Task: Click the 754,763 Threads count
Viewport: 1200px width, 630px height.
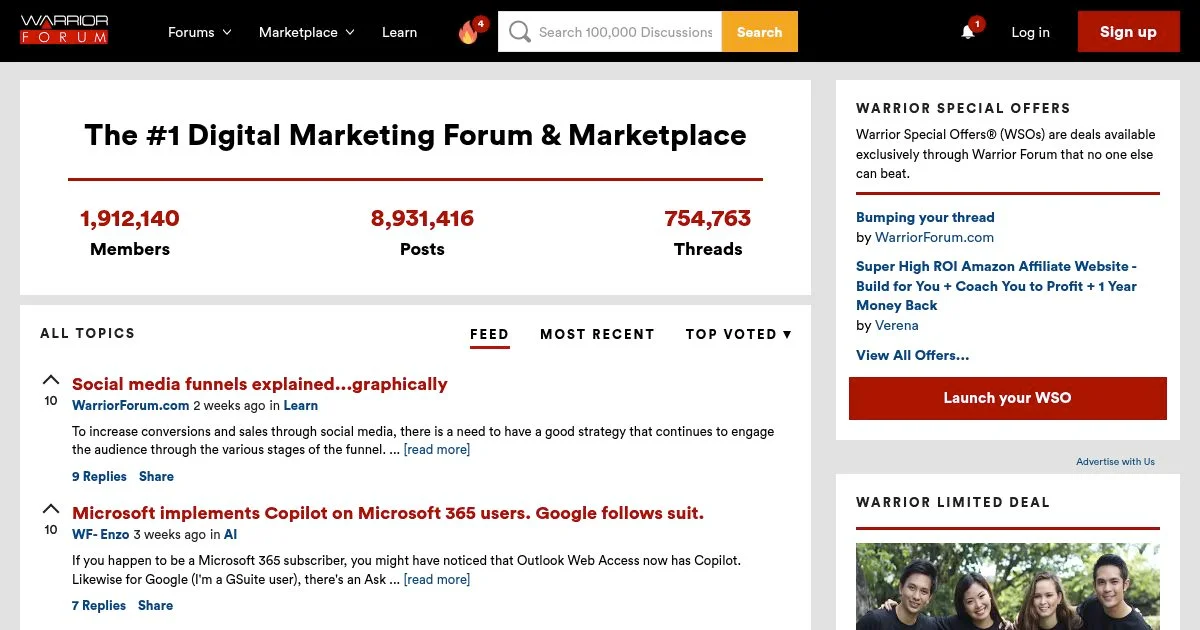Action: click(707, 218)
